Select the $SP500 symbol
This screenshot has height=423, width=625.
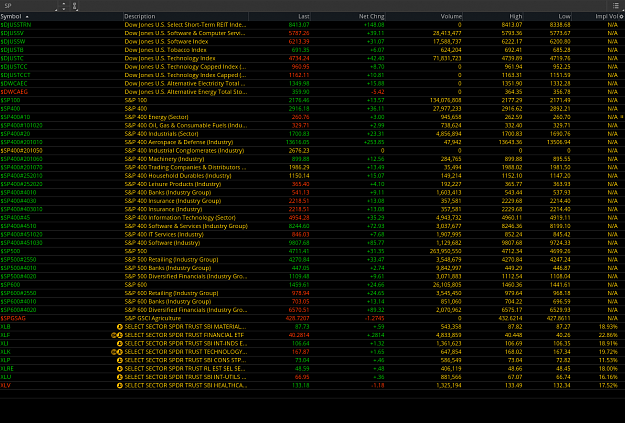pyautogui.click(x=10, y=251)
